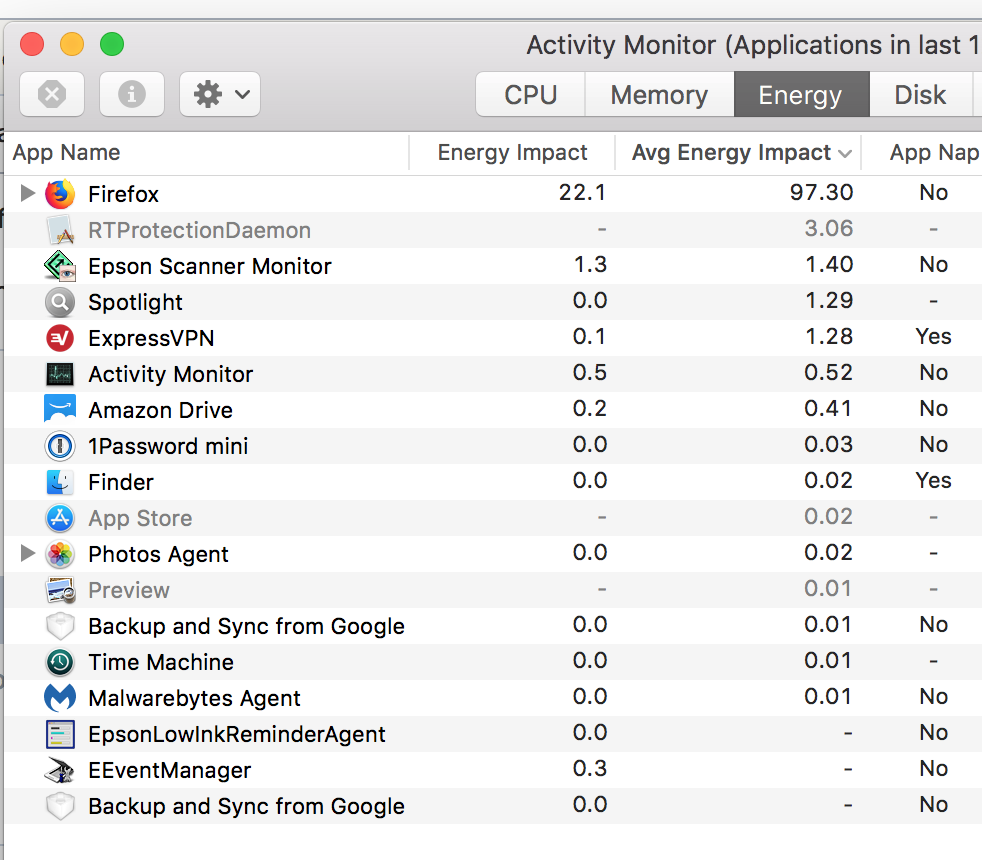Click the 1Password mini icon
The height and width of the screenshot is (860, 982).
click(x=60, y=446)
